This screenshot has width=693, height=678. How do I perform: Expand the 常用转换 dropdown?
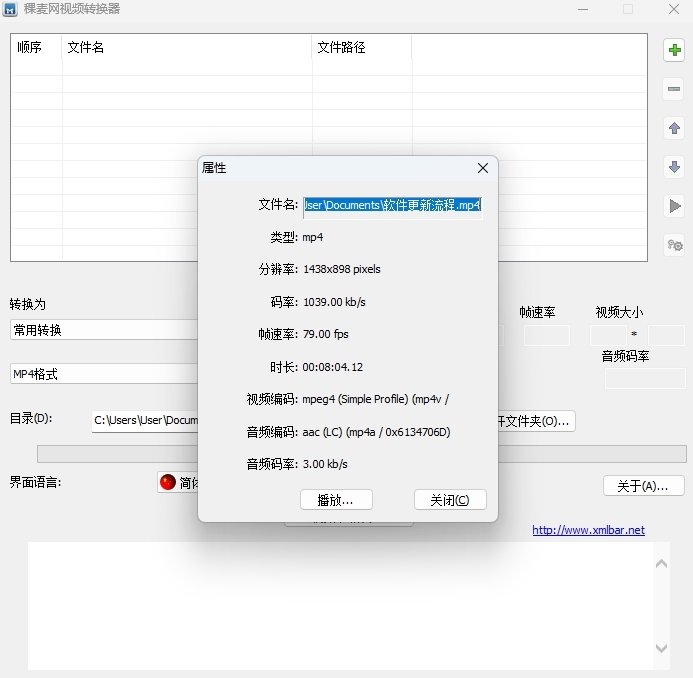[x=104, y=330]
